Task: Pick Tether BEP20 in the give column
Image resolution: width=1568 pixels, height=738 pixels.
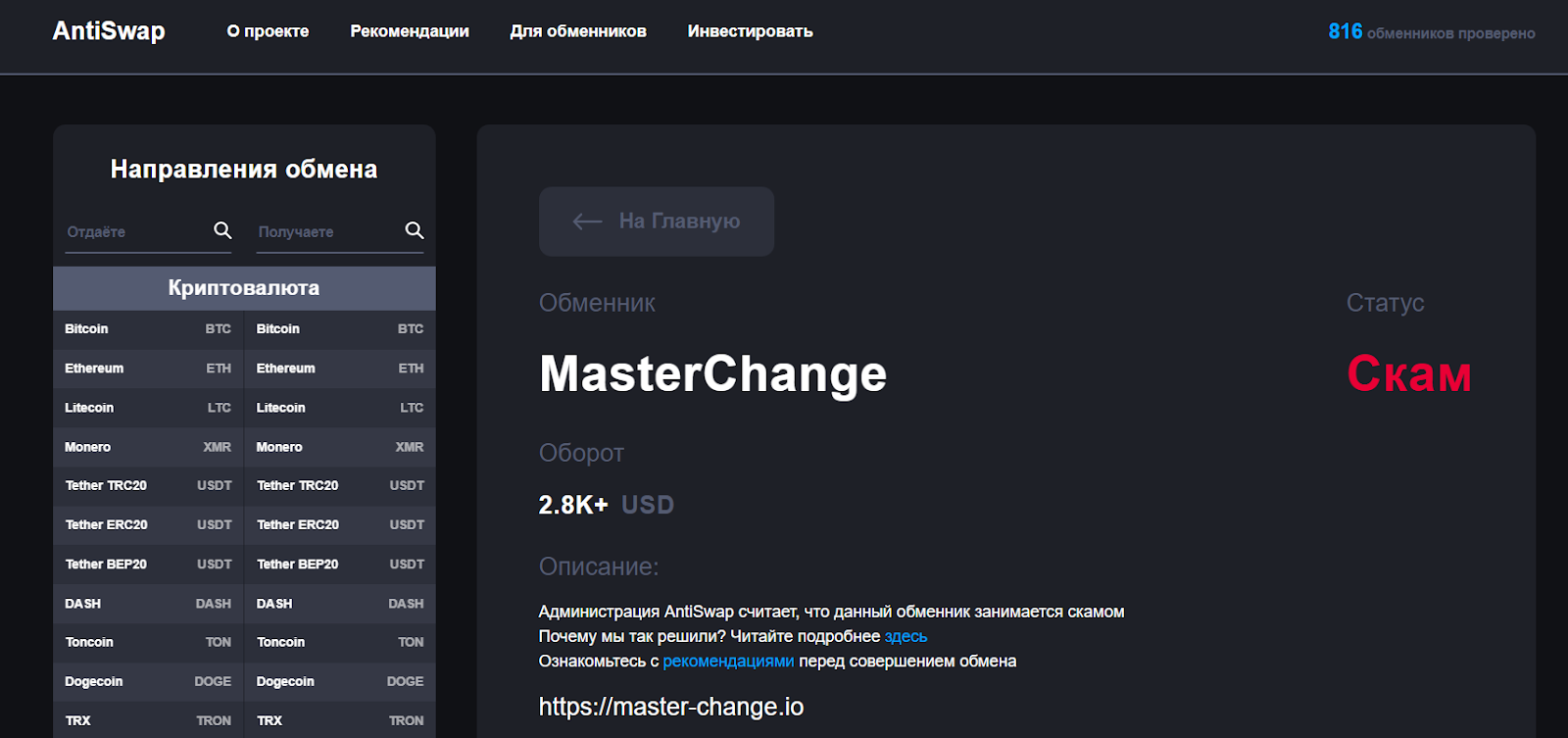Action: click(148, 565)
